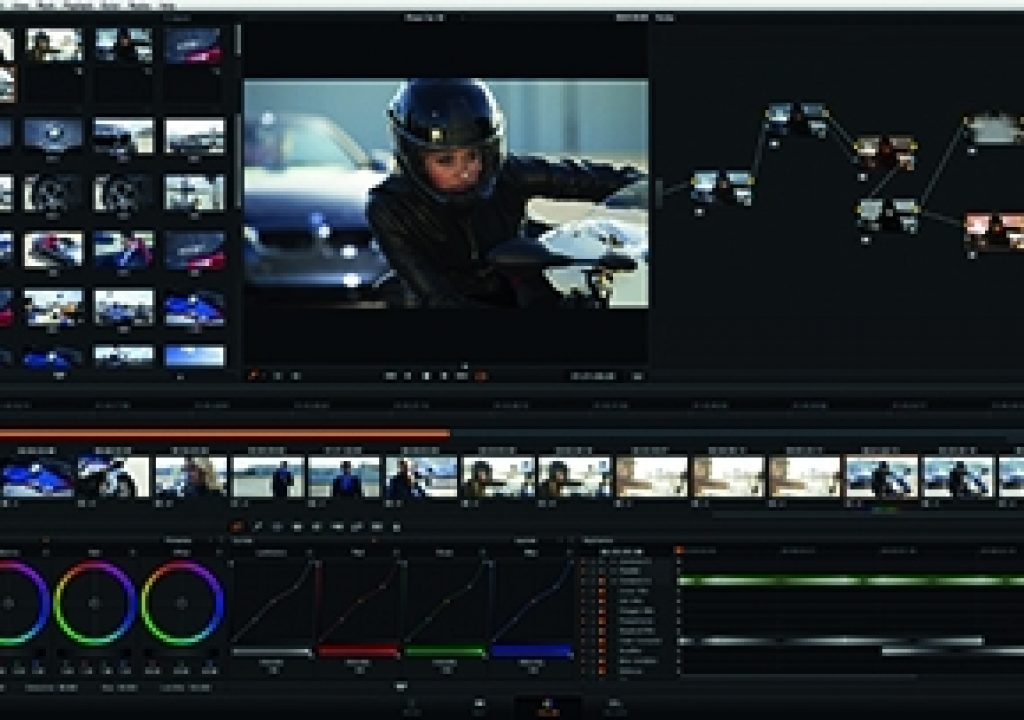
Task: Click the blue channel curve intensity bar
Action: (531, 651)
